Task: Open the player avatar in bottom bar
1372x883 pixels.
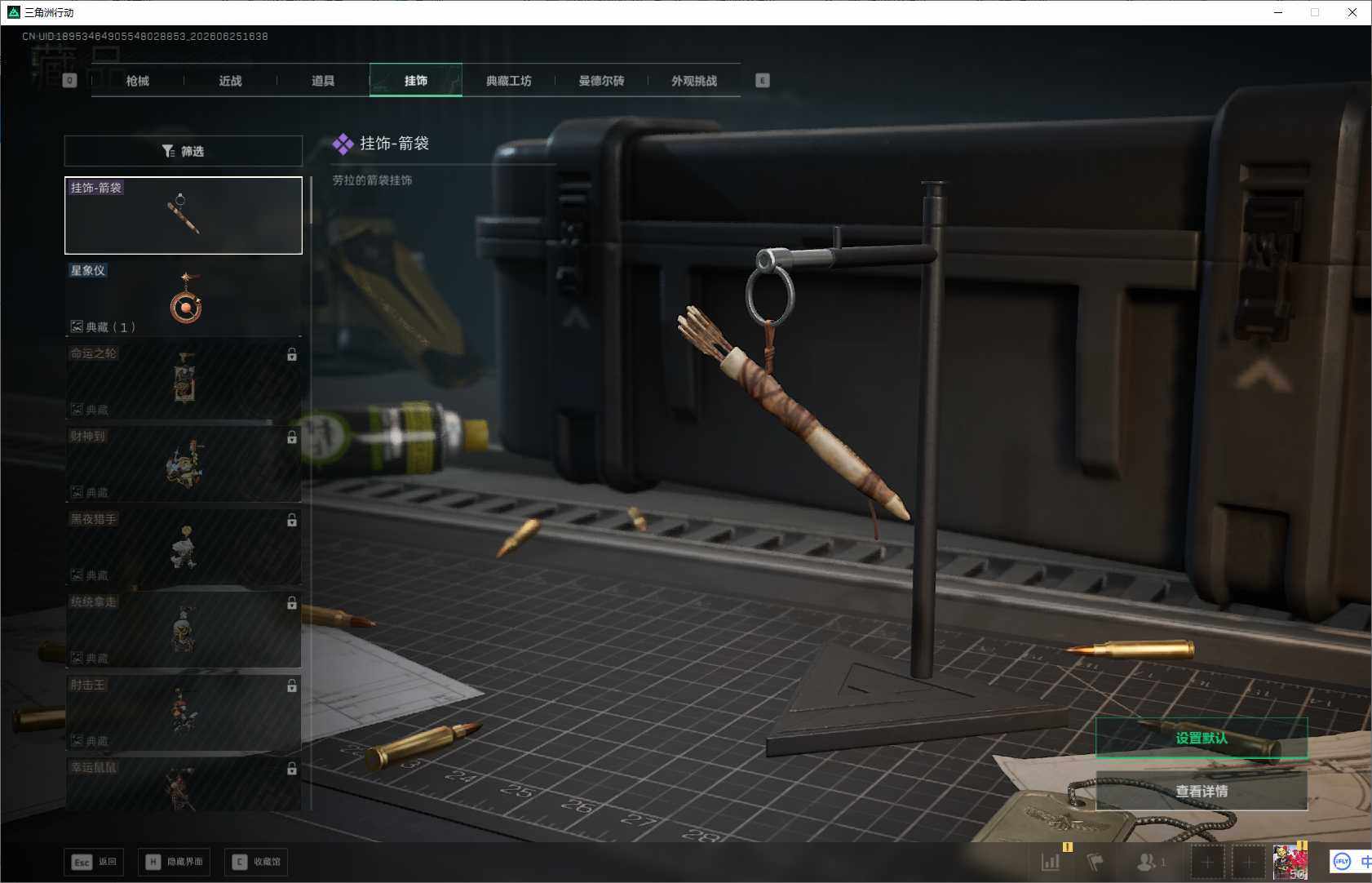Action: click(1290, 863)
